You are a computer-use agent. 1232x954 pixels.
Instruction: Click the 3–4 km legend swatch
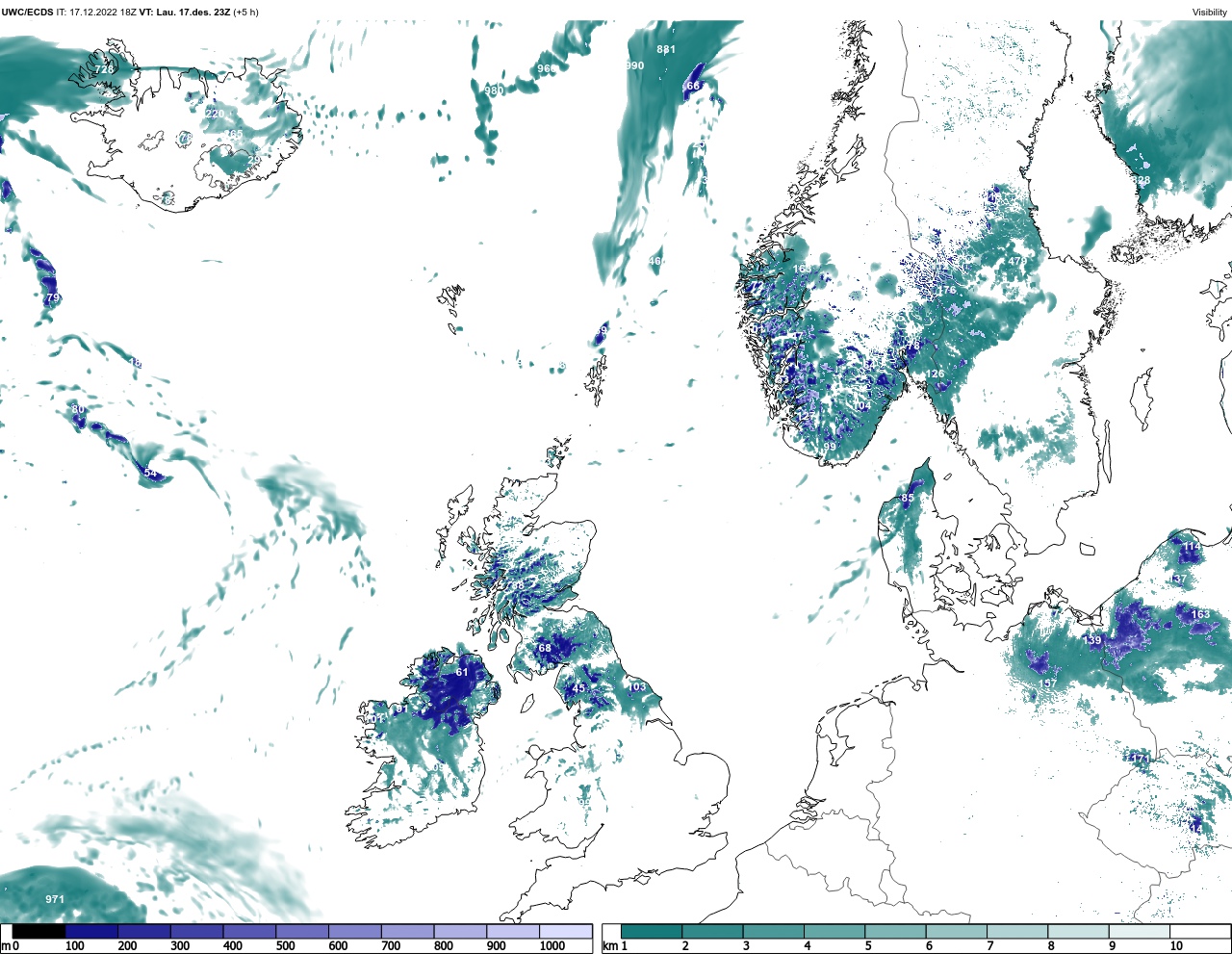coord(773,931)
